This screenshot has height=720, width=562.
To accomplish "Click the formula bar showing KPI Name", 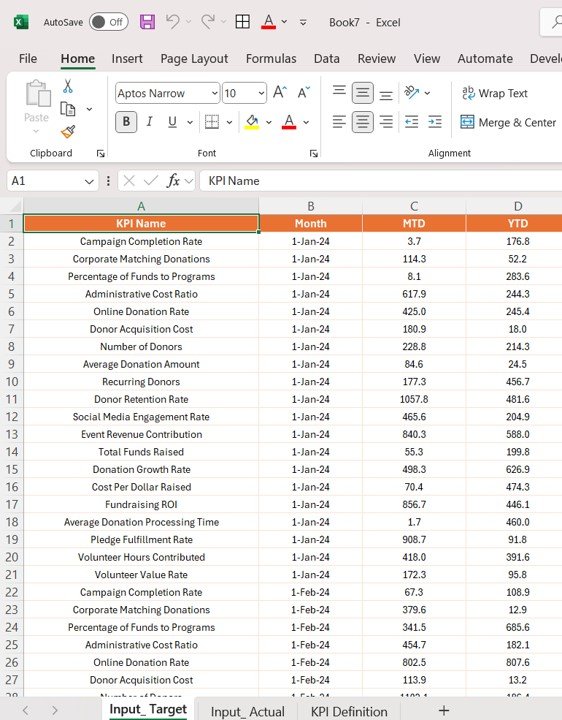I will pos(381,181).
